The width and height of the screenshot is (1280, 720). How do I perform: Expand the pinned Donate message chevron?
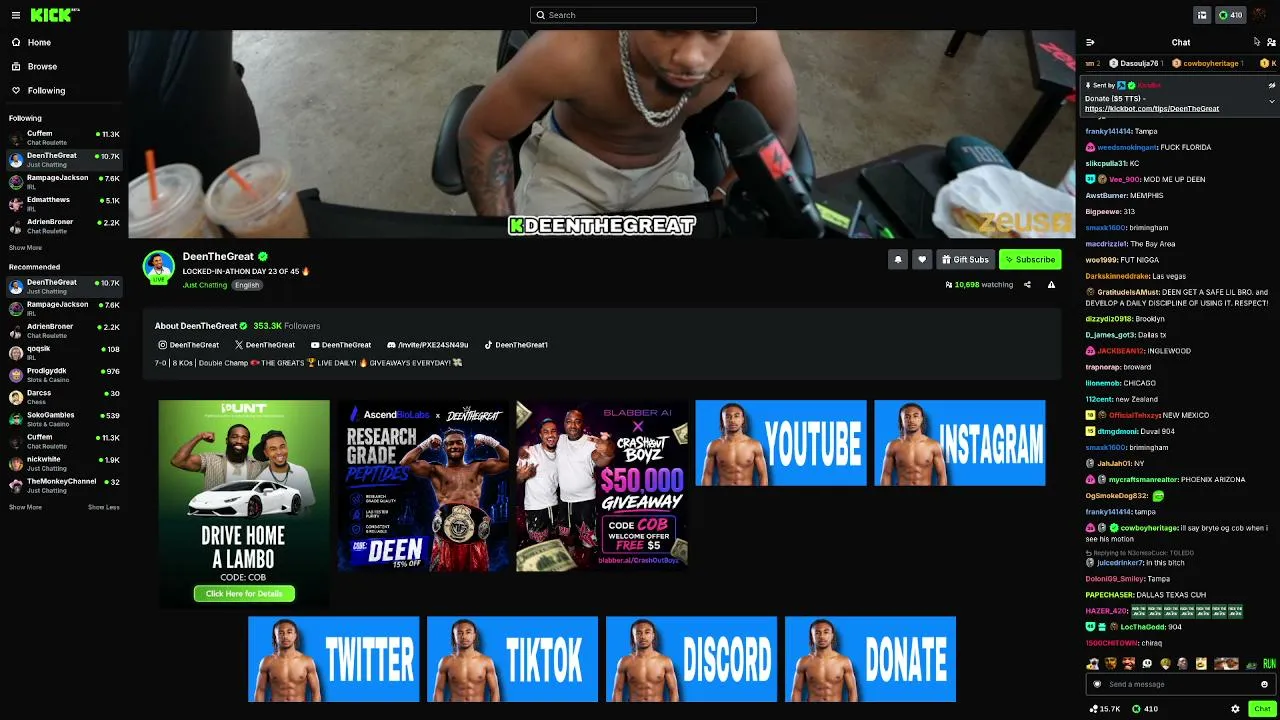(x=1272, y=101)
